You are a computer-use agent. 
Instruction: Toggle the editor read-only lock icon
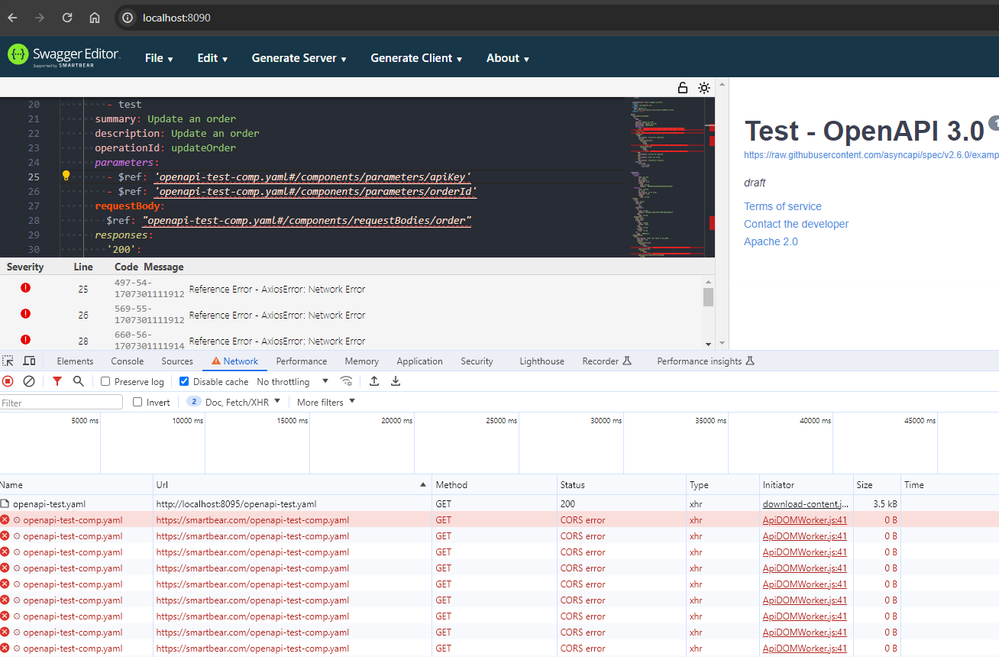(683, 88)
